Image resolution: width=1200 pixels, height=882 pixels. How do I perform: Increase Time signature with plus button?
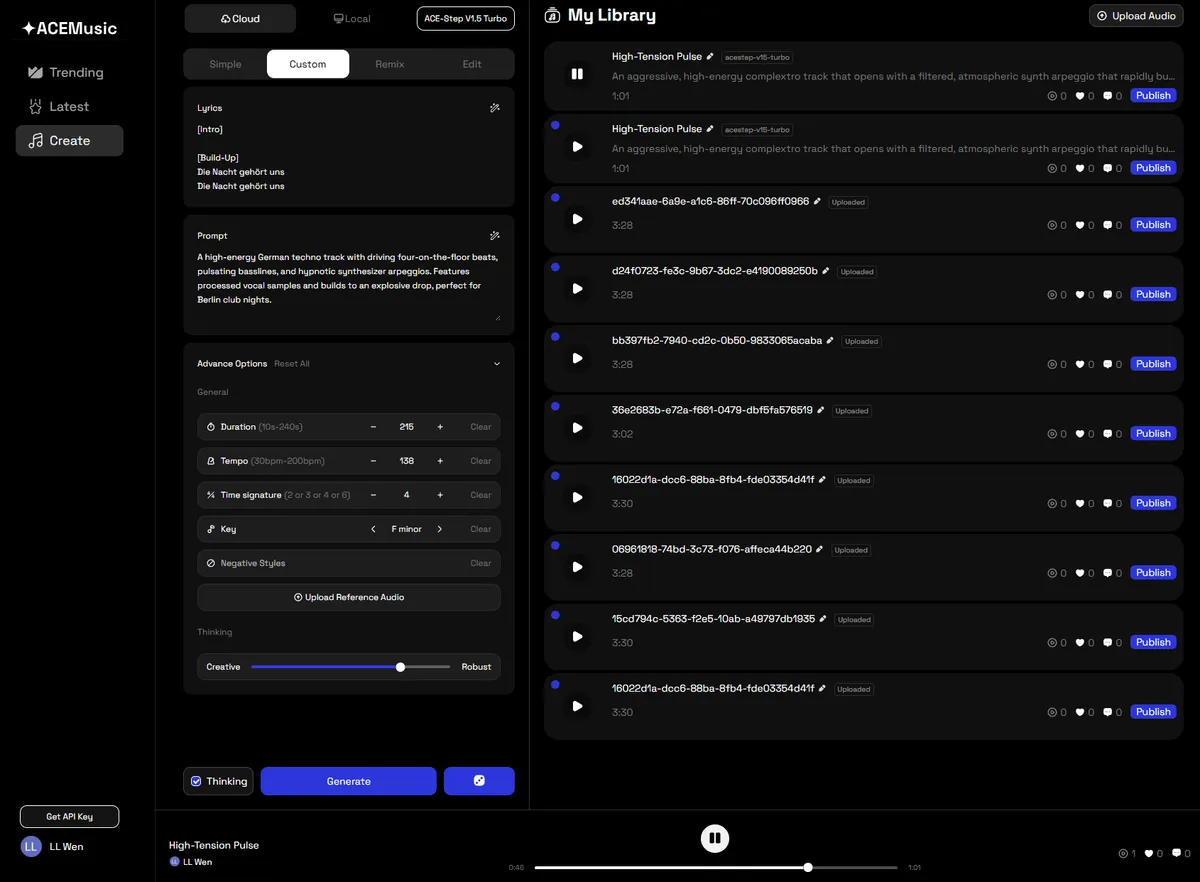[x=439, y=495]
